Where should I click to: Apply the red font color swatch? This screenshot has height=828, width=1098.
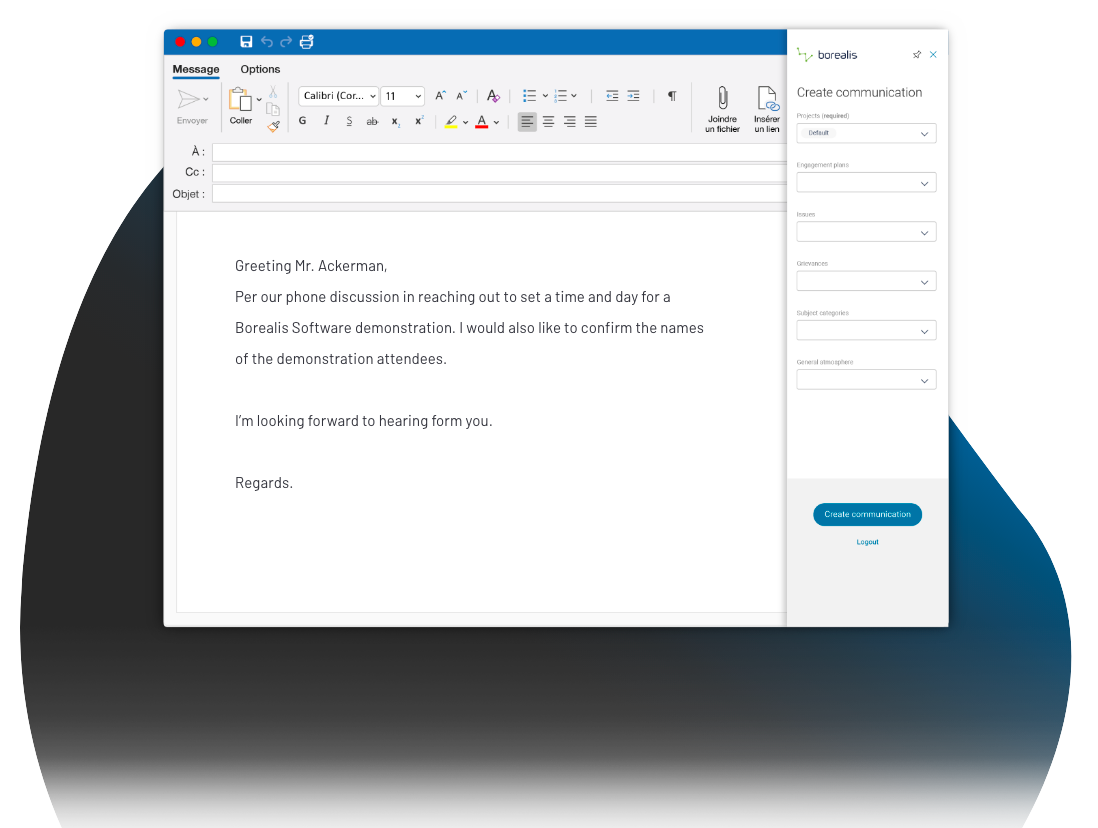point(481,122)
